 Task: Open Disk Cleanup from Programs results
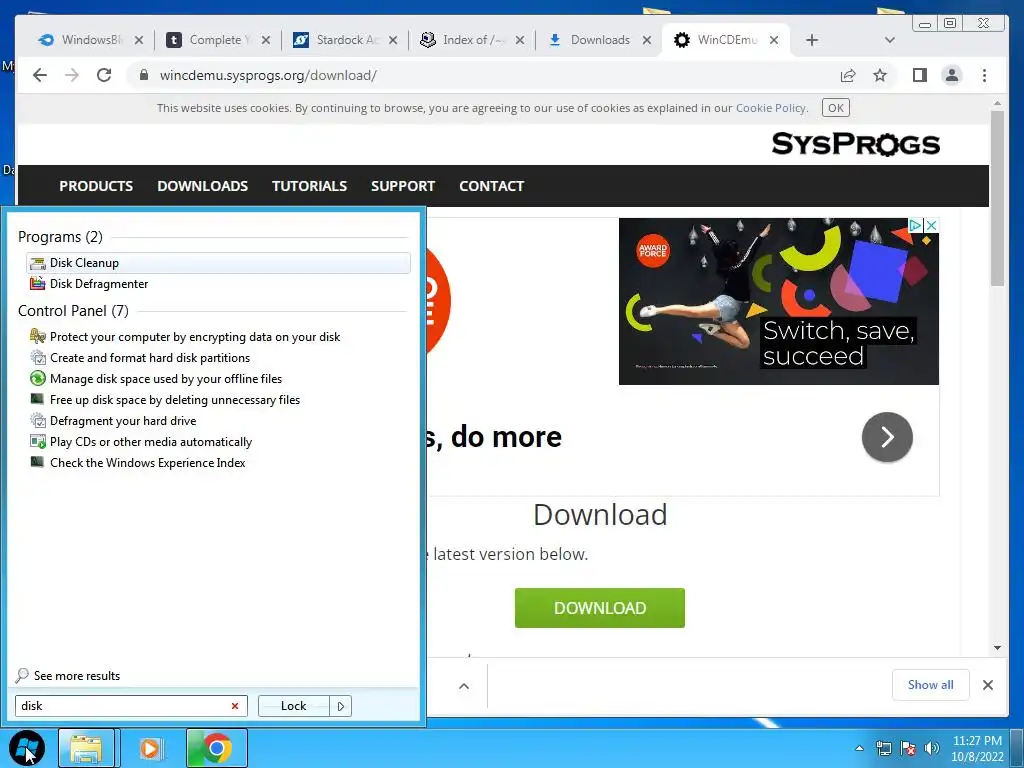[218, 263]
